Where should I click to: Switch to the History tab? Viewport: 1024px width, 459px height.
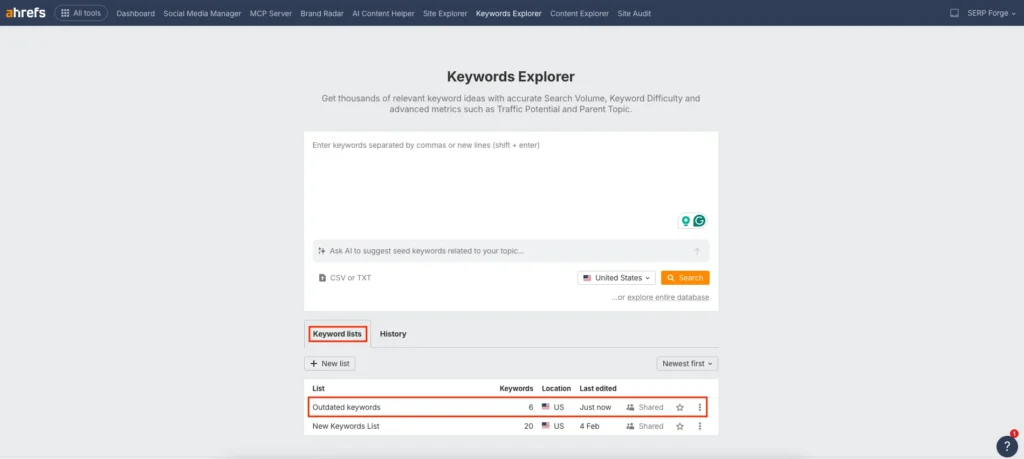393,334
